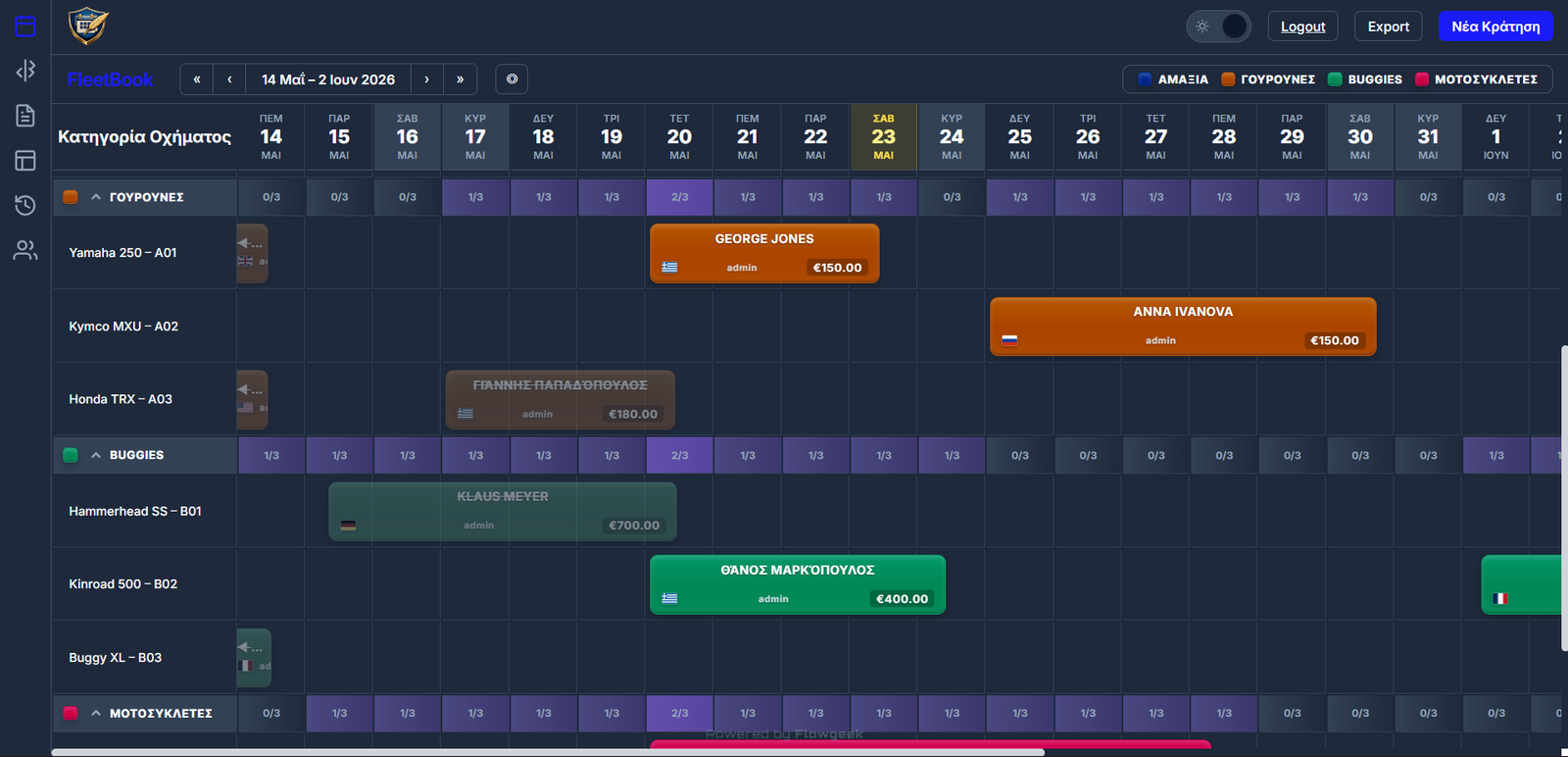The width and height of the screenshot is (1568, 757).
Task: Click the split-view sidebar icon
Action: [25, 70]
